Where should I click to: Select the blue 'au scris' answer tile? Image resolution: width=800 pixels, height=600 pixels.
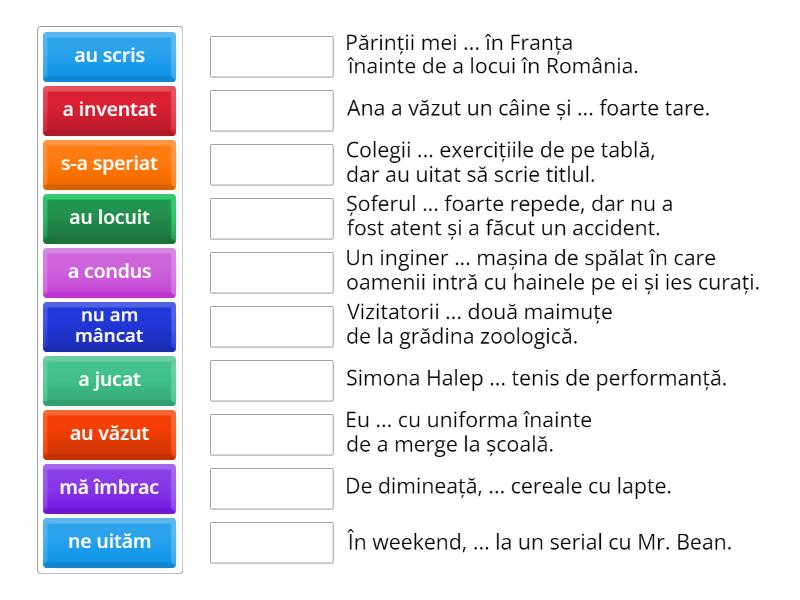(x=109, y=57)
